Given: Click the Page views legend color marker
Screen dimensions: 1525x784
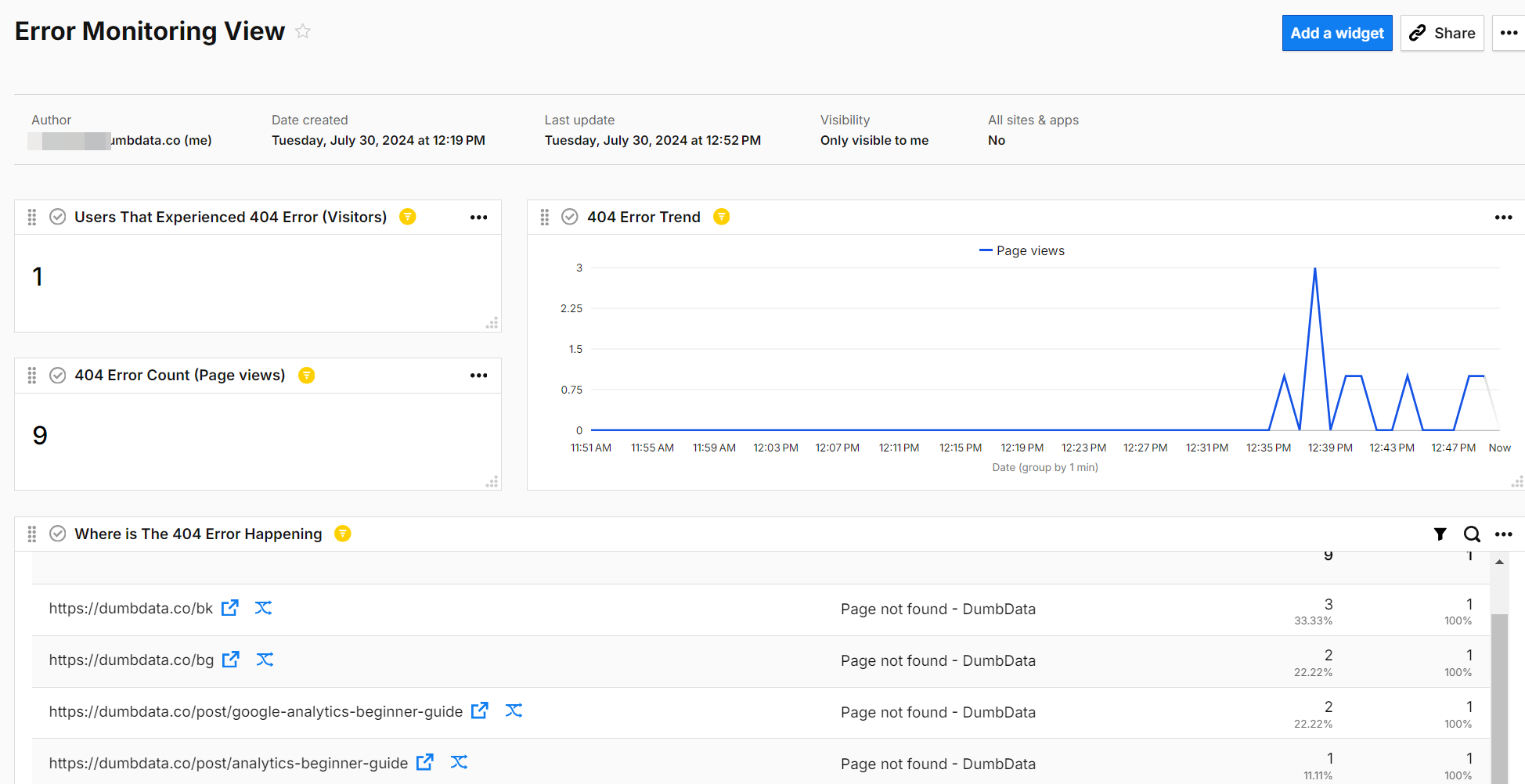Looking at the screenshot, I should [986, 250].
